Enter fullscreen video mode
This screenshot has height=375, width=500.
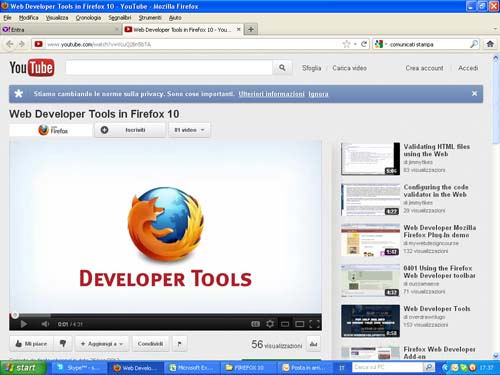coord(314,324)
